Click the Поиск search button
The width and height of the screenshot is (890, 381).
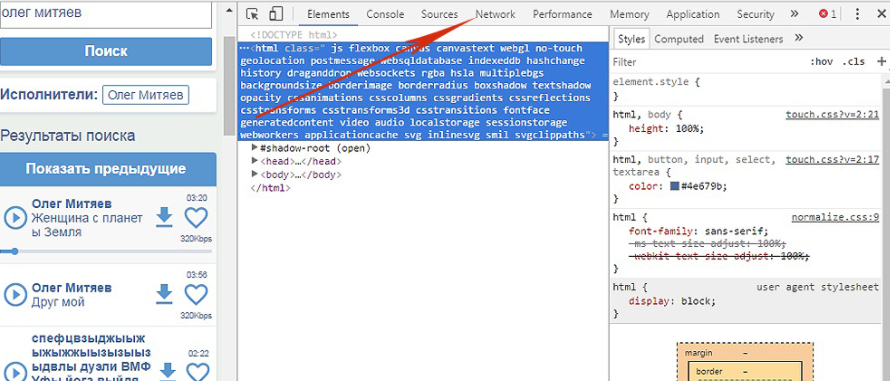pos(106,52)
